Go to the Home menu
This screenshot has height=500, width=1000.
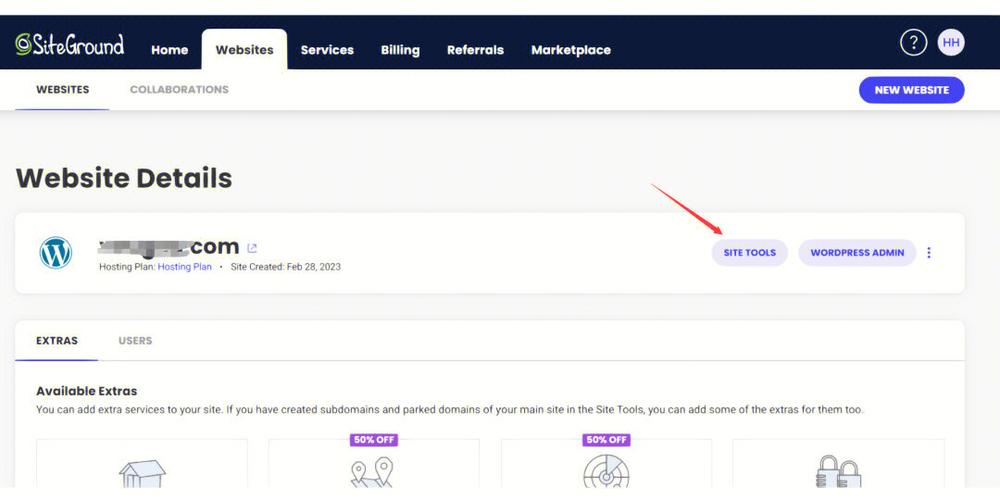coord(170,50)
